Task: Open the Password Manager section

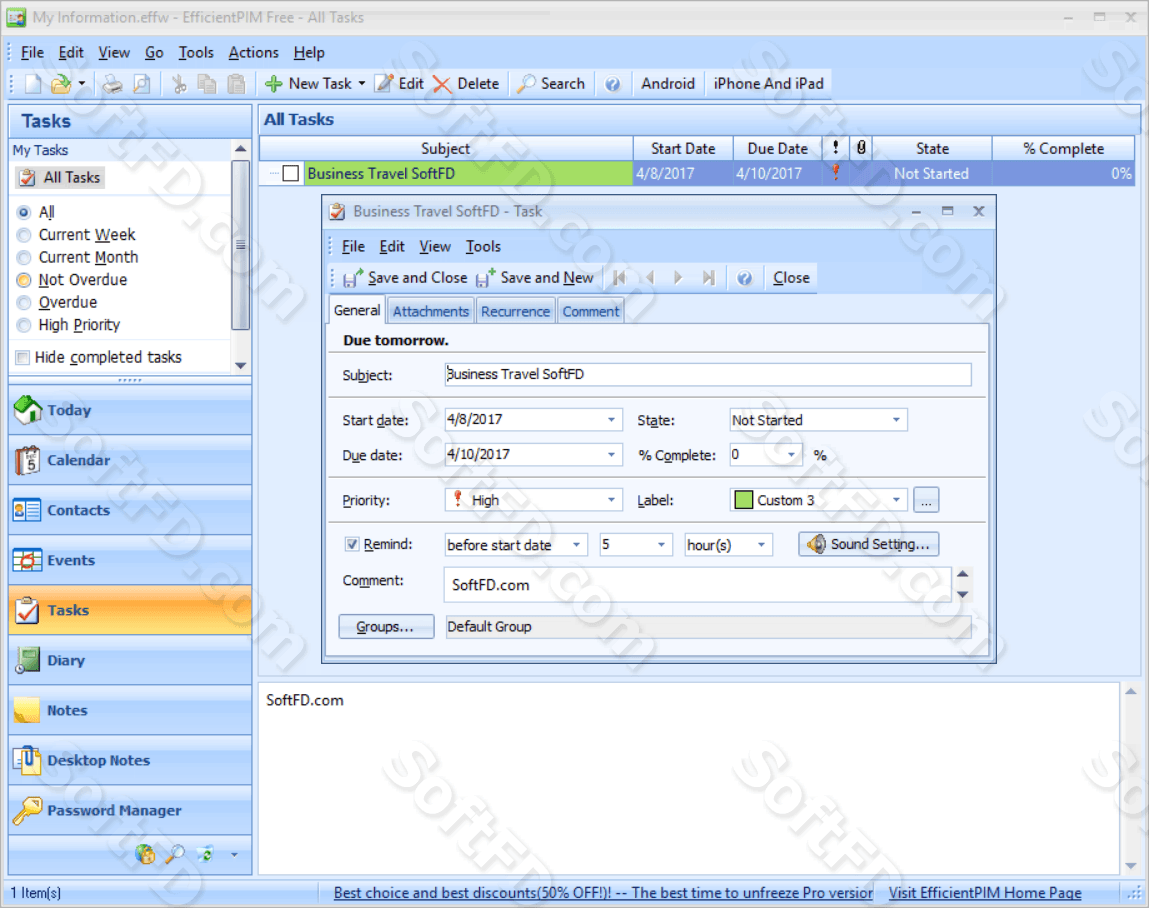Action: [x=130, y=811]
